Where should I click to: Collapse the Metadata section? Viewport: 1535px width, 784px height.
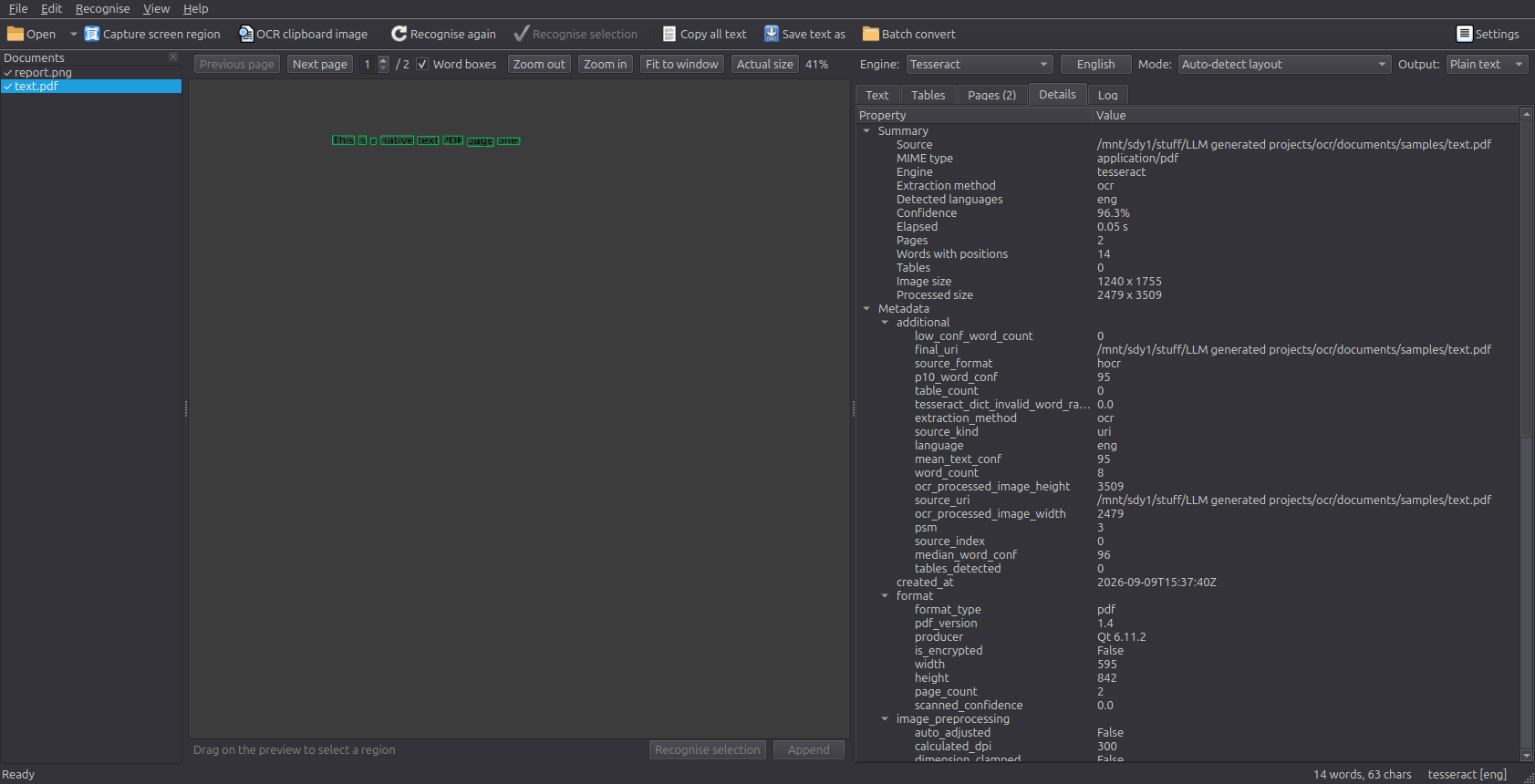(x=866, y=308)
